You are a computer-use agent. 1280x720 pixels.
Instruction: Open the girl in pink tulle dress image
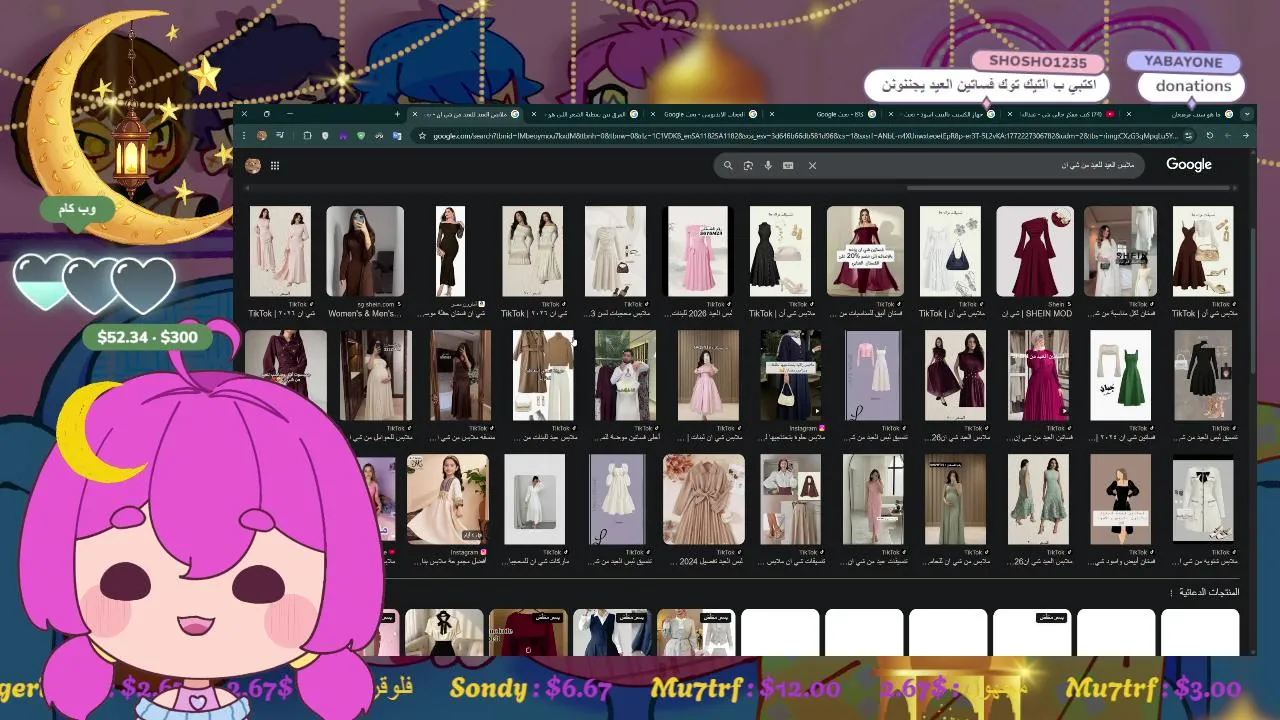708,375
